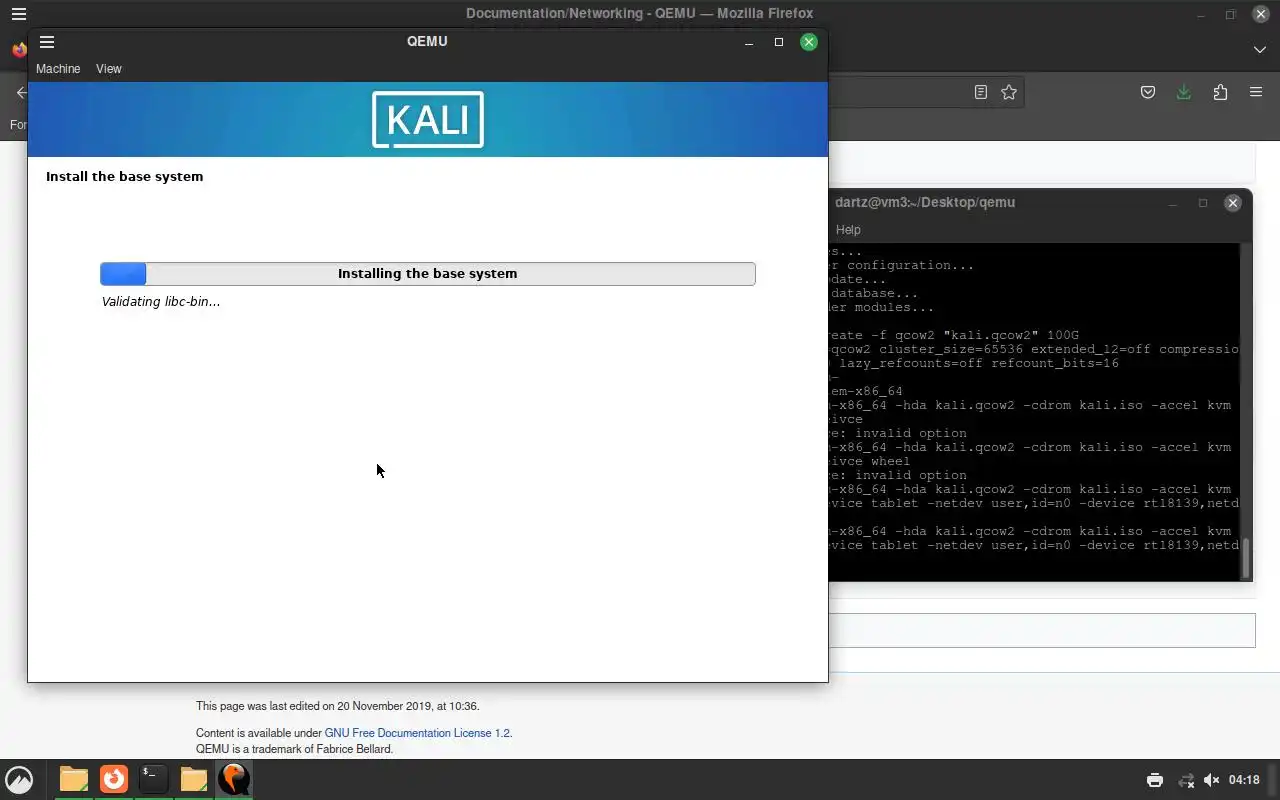Open the Machine menu in QEMU
The image size is (1280, 800).
[x=58, y=69]
